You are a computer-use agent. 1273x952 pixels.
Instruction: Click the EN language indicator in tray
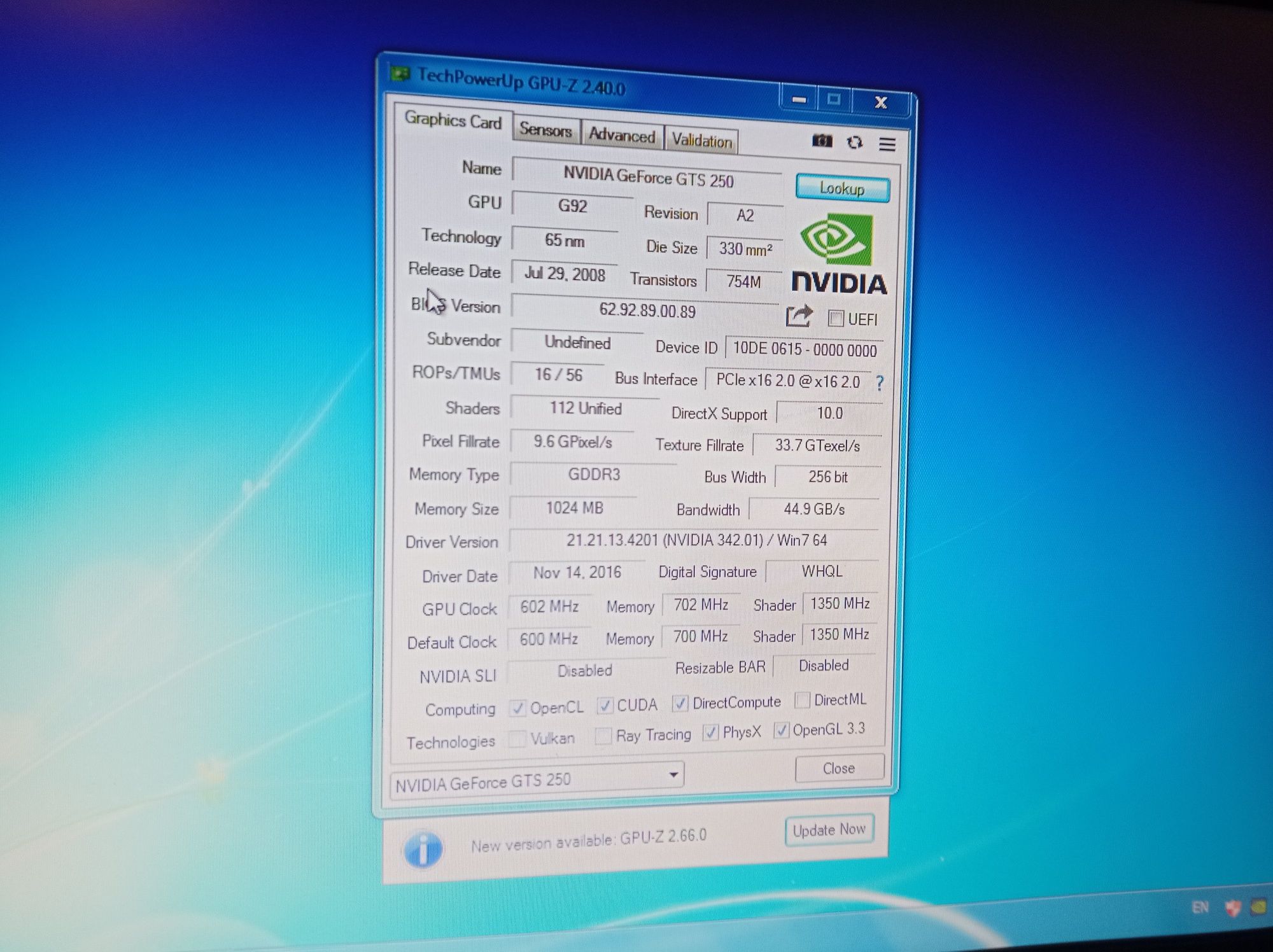[1200, 907]
